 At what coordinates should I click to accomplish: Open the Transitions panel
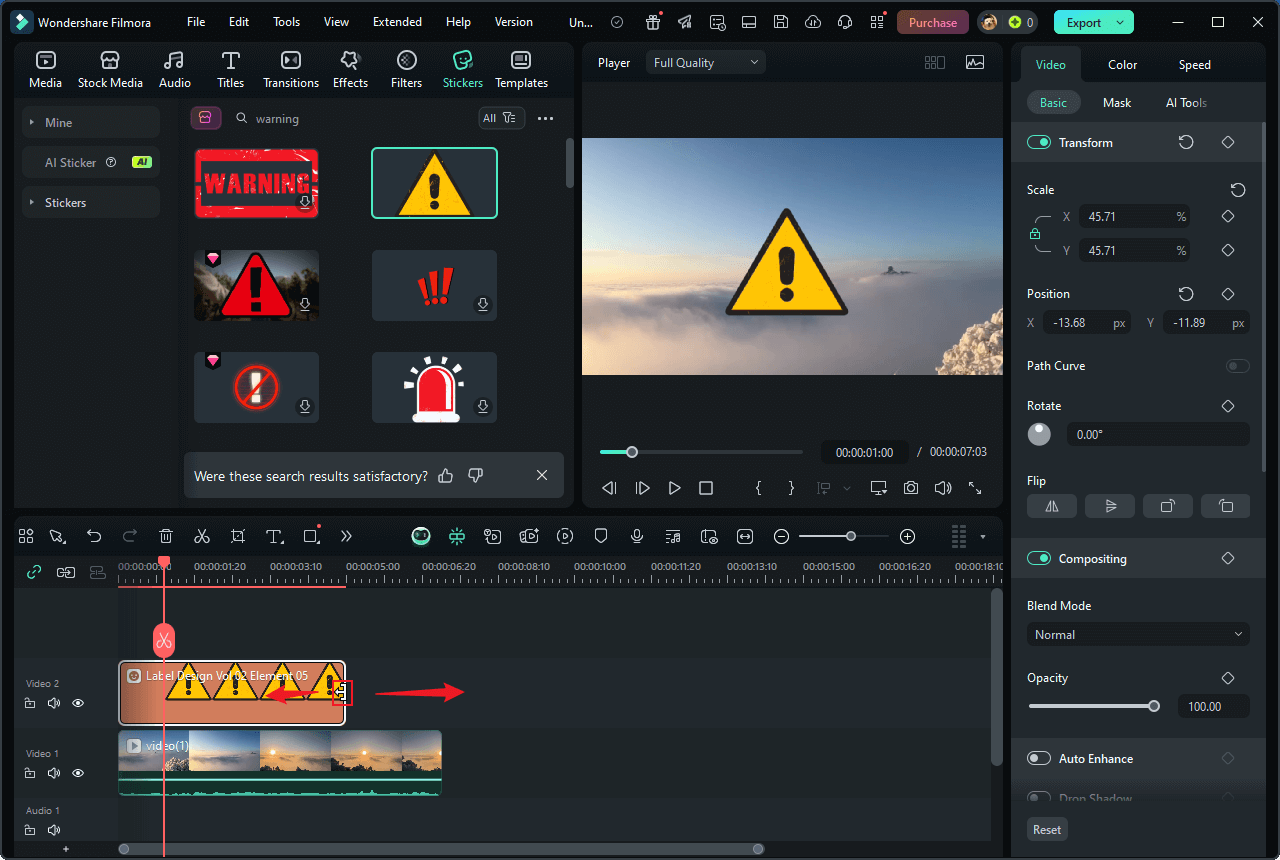290,68
